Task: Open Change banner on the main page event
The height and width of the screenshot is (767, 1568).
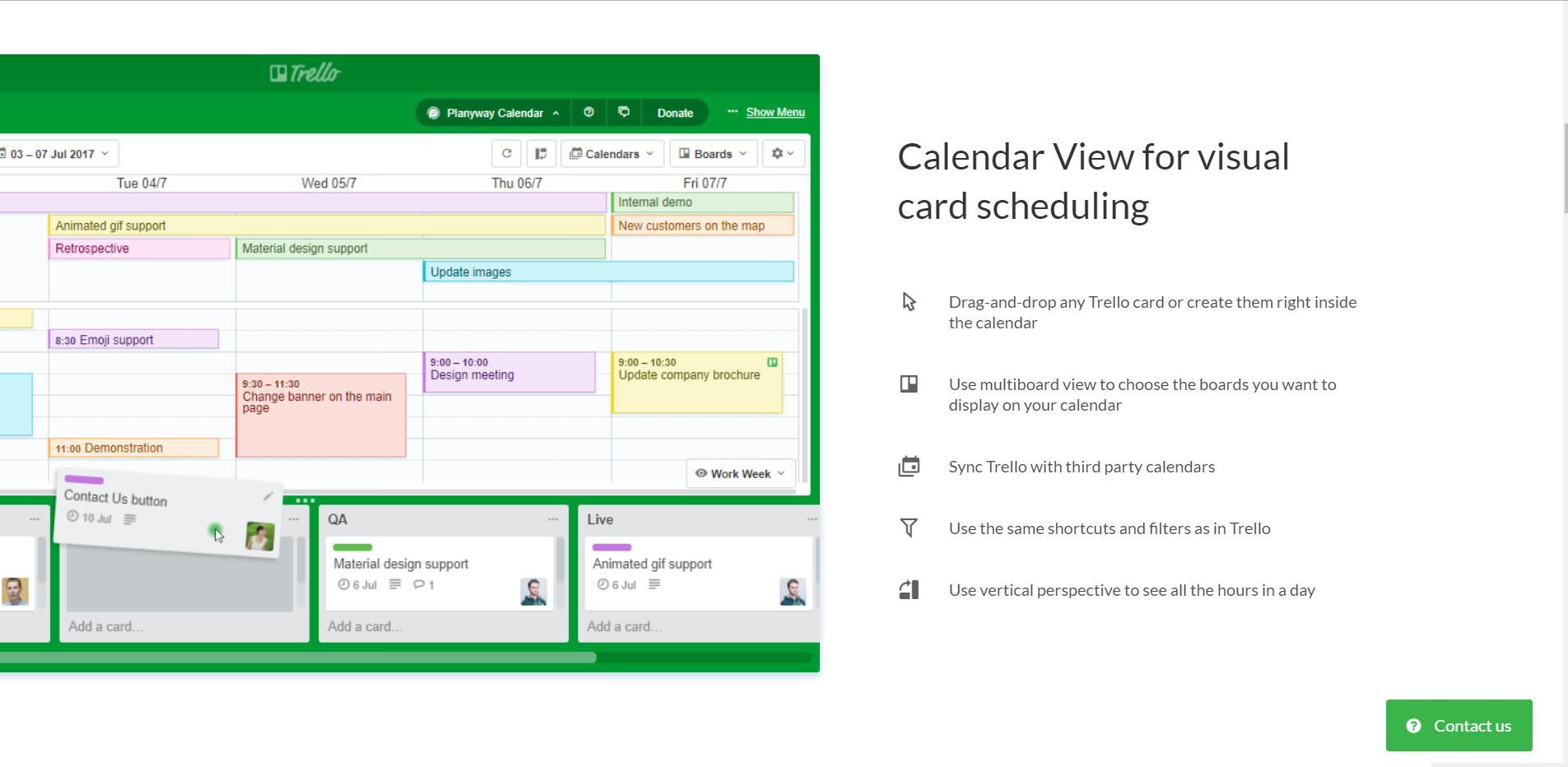Action: pos(321,416)
